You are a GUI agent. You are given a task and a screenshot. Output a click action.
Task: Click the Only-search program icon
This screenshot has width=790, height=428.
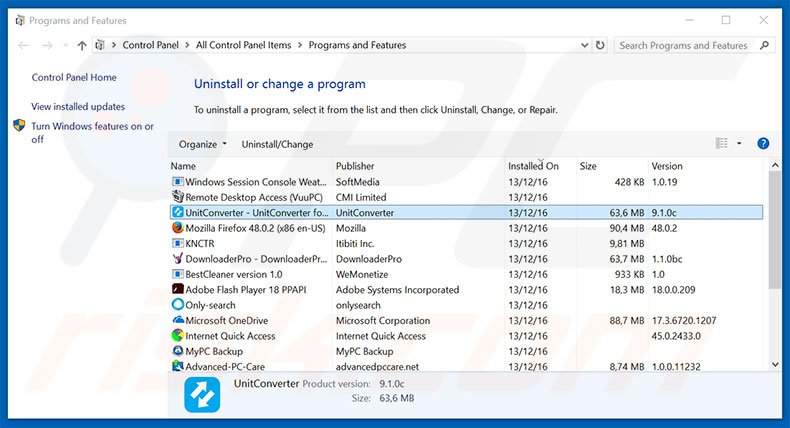coord(177,305)
